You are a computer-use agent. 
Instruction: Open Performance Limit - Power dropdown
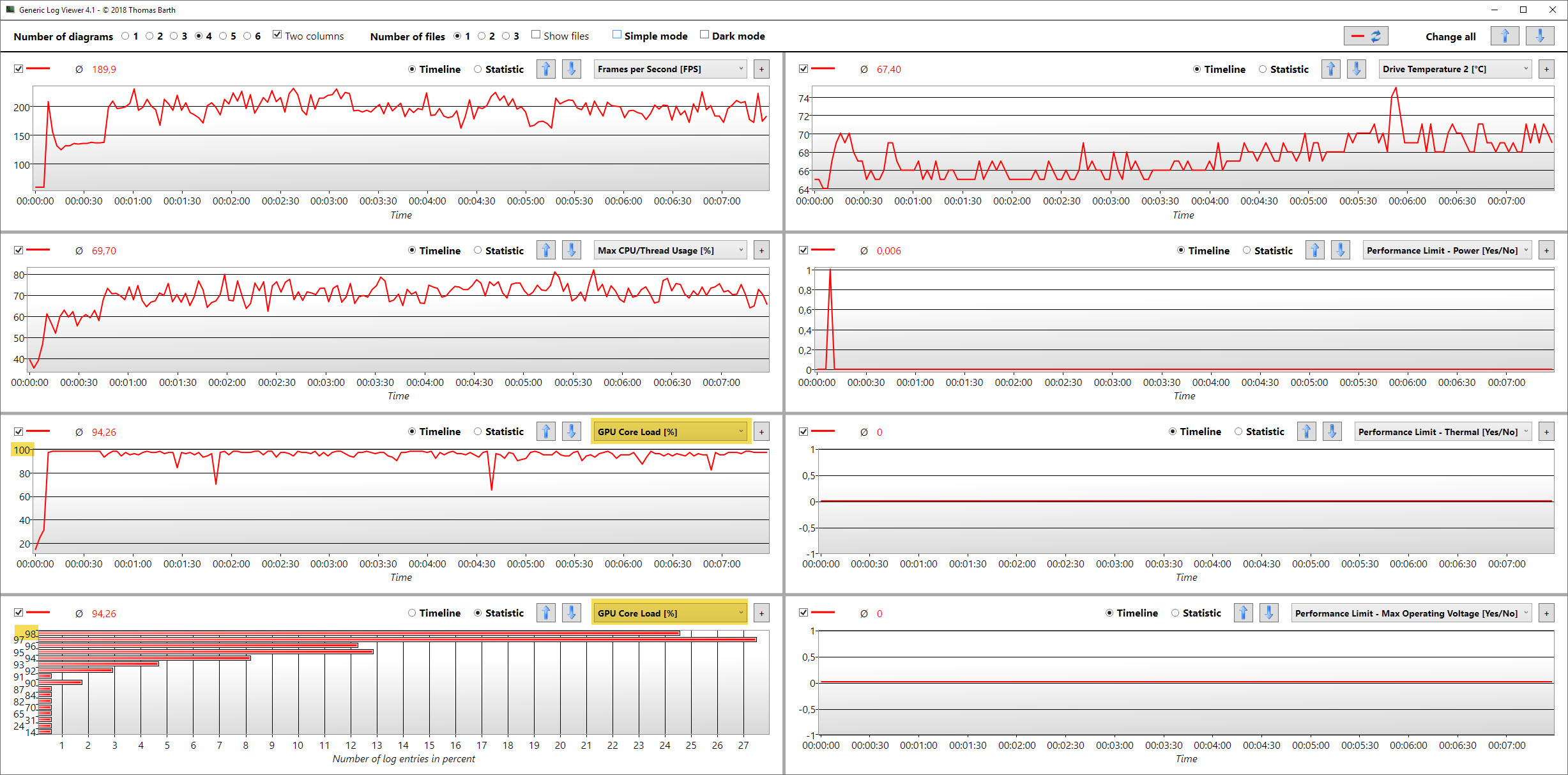[1447, 250]
